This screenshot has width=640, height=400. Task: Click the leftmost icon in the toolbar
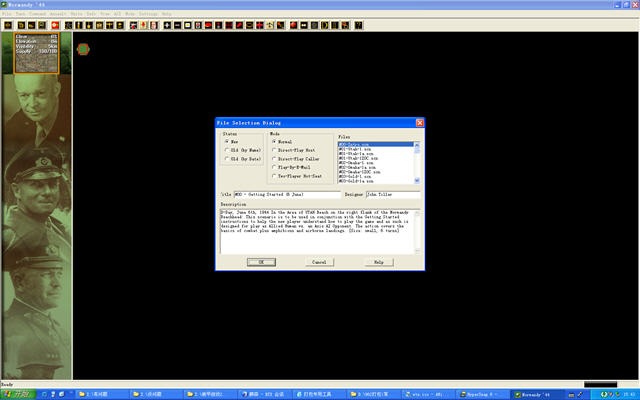point(6,24)
